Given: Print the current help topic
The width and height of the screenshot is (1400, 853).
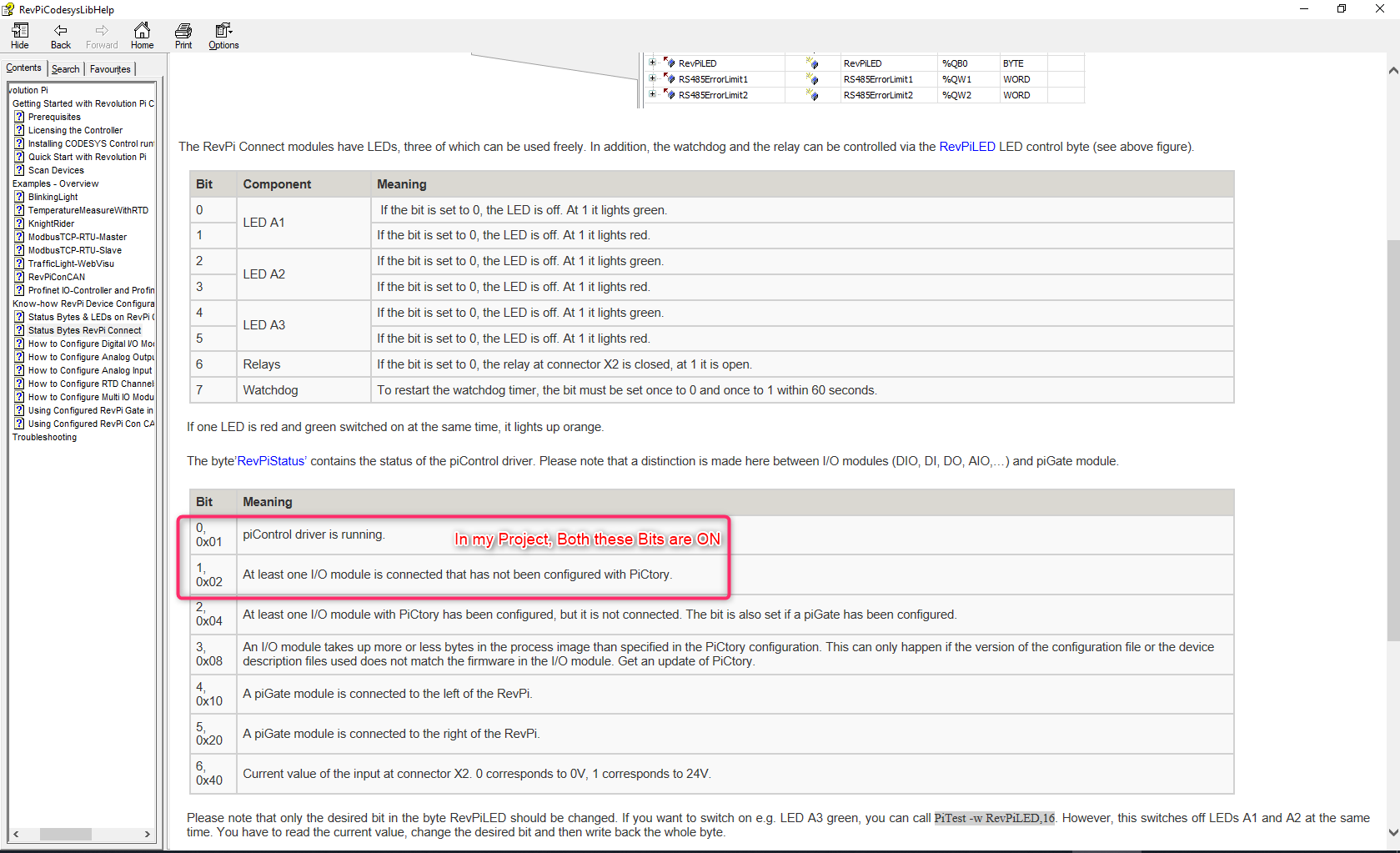Looking at the screenshot, I should coord(183,36).
